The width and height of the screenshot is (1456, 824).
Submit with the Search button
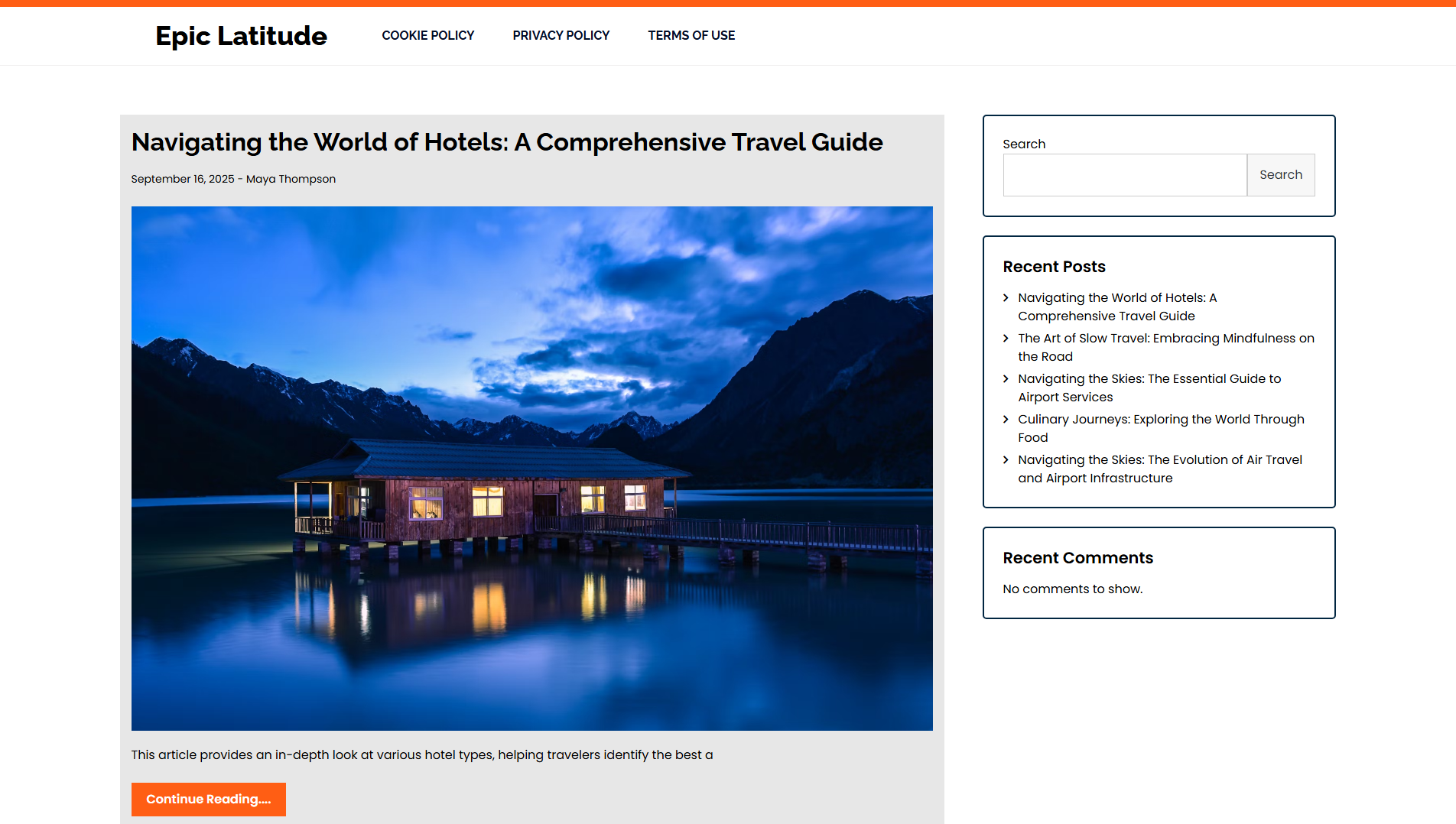click(x=1281, y=175)
